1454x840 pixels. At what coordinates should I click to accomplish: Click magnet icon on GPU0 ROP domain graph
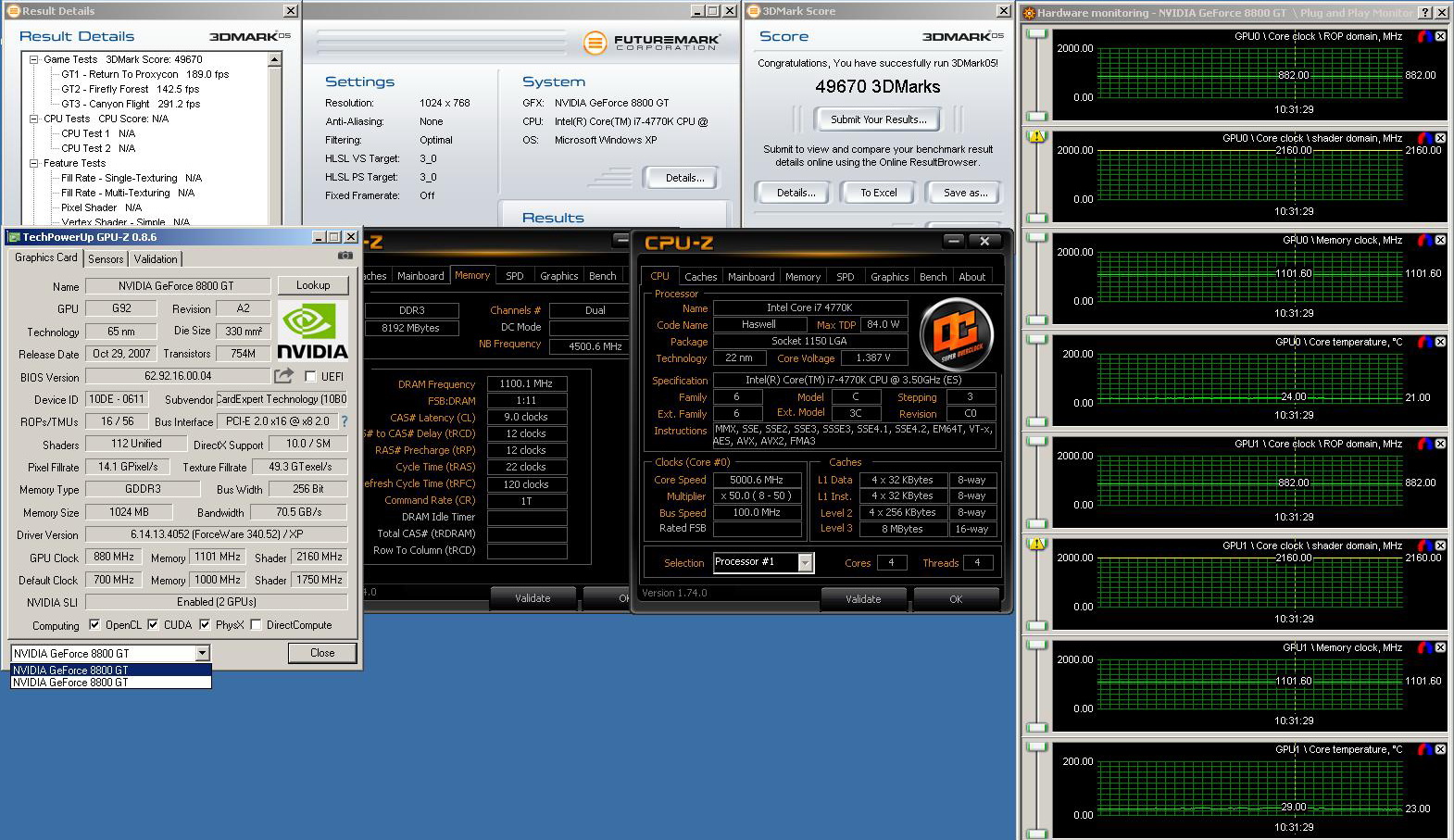(1426, 36)
